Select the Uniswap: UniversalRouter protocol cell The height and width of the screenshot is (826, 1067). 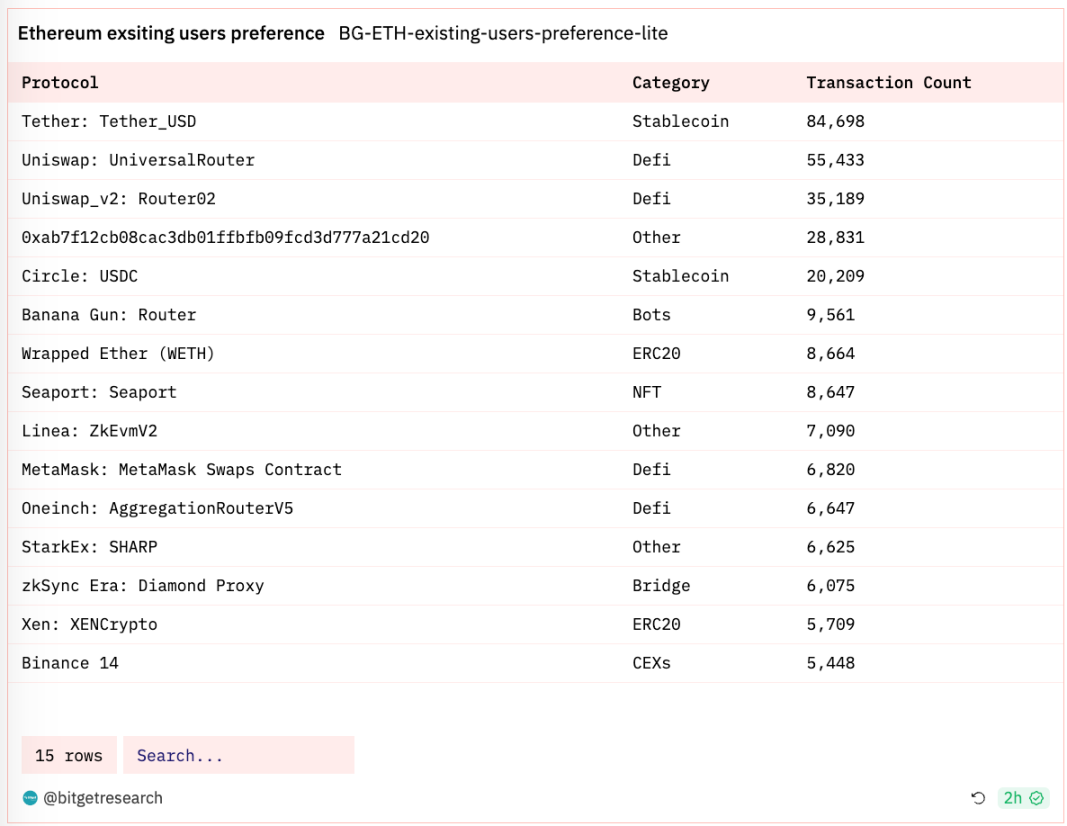[x=138, y=160]
